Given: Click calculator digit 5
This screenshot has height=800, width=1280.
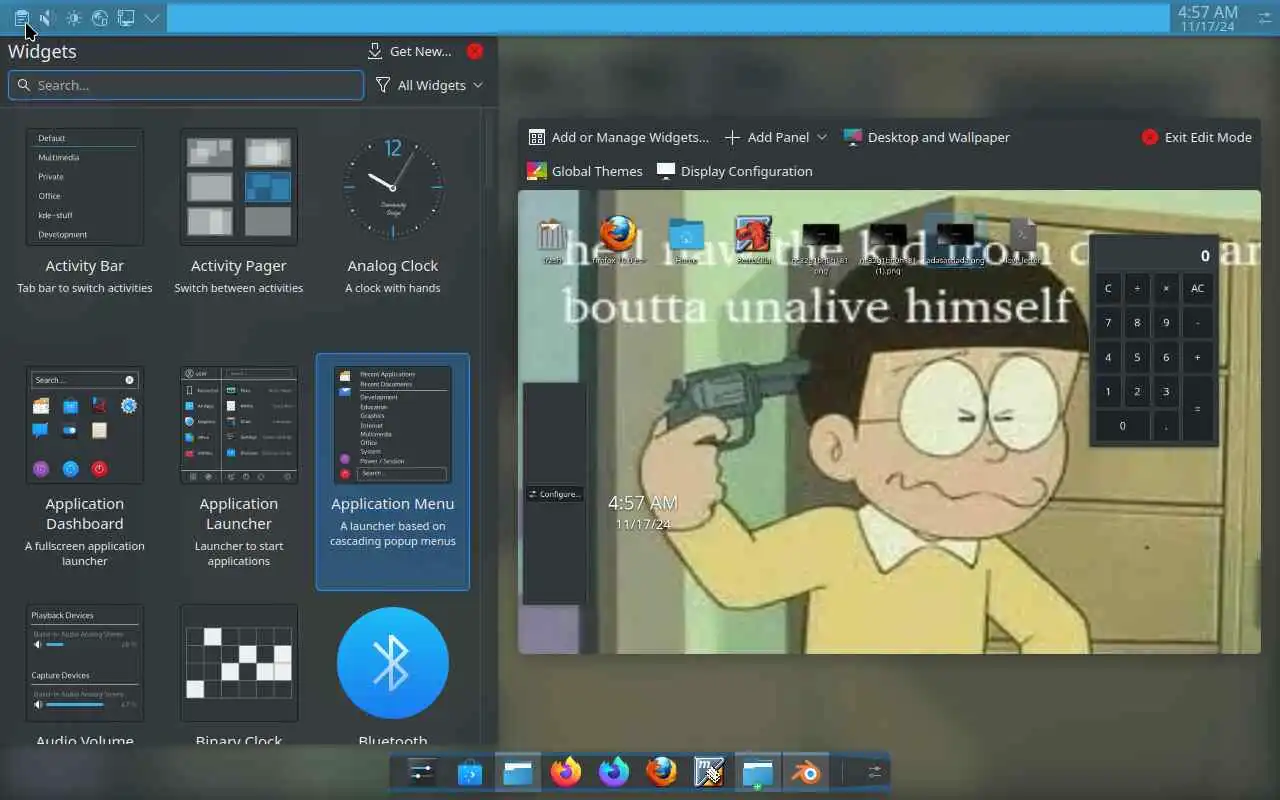Looking at the screenshot, I should (1137, 357).
